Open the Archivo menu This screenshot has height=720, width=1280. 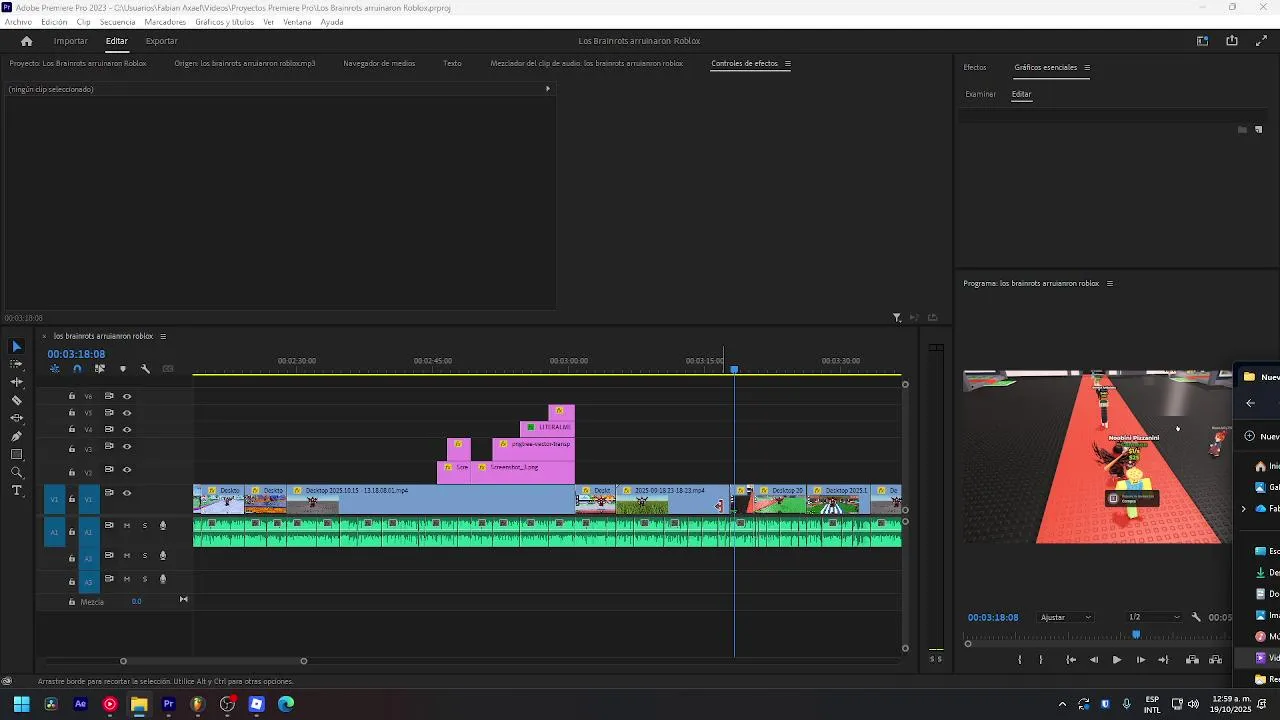(x=18, y=22)
